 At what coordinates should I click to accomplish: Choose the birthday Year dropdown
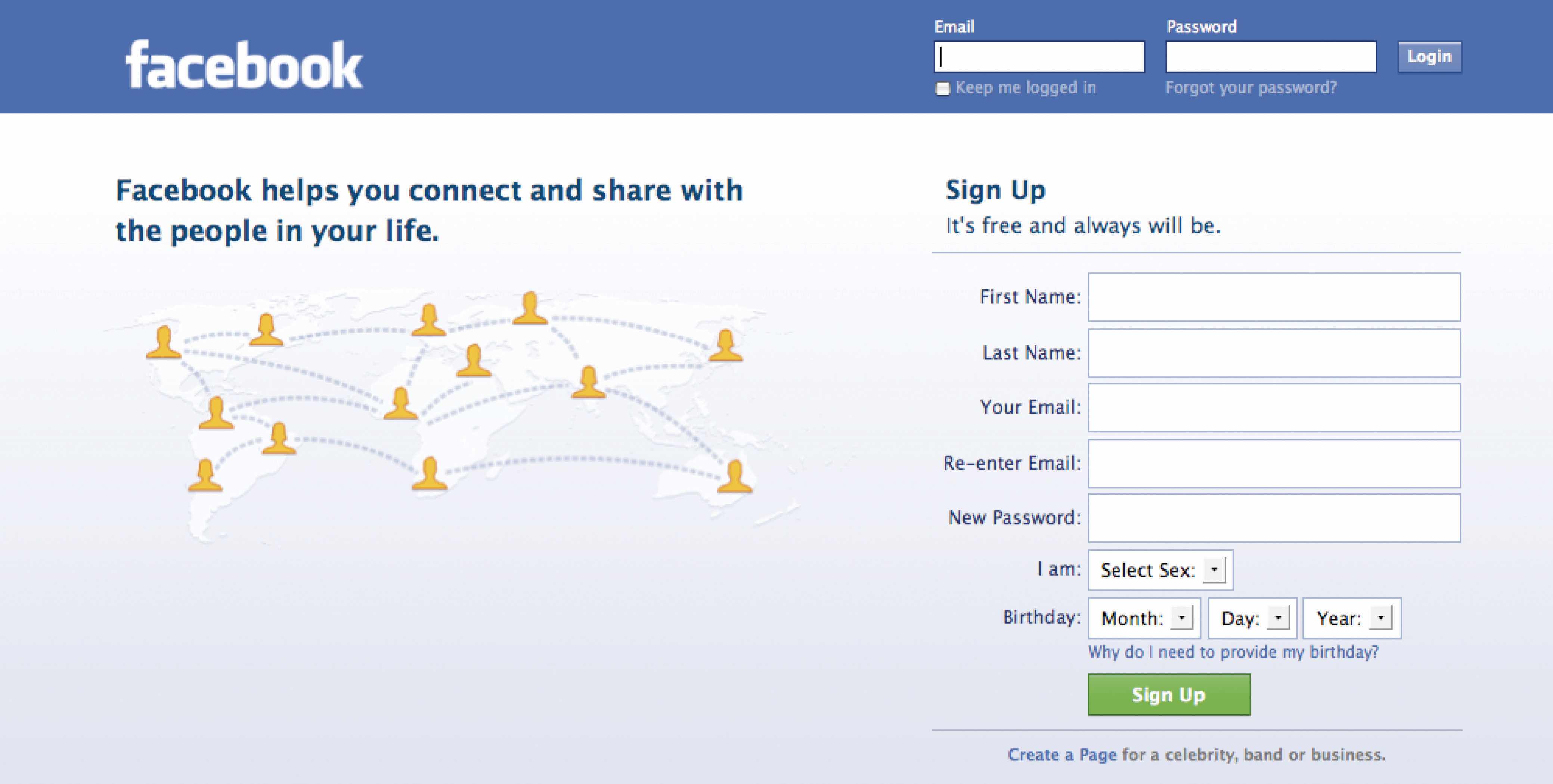[x=1352, y=618]
